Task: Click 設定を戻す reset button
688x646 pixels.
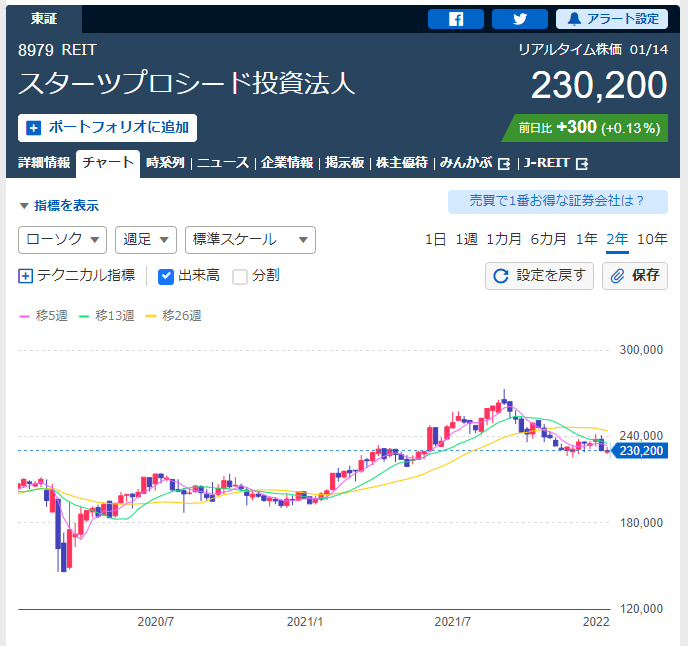Action: (539, 276)
